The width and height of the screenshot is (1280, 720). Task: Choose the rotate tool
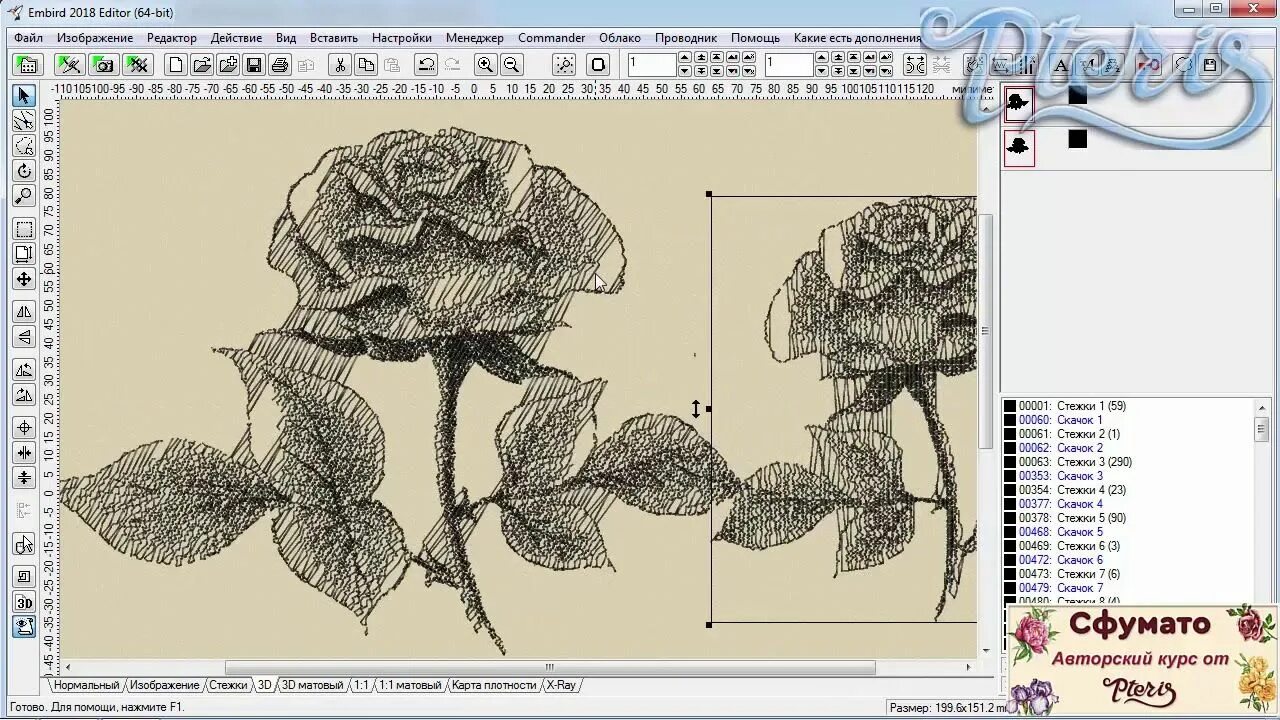[24, 171]
